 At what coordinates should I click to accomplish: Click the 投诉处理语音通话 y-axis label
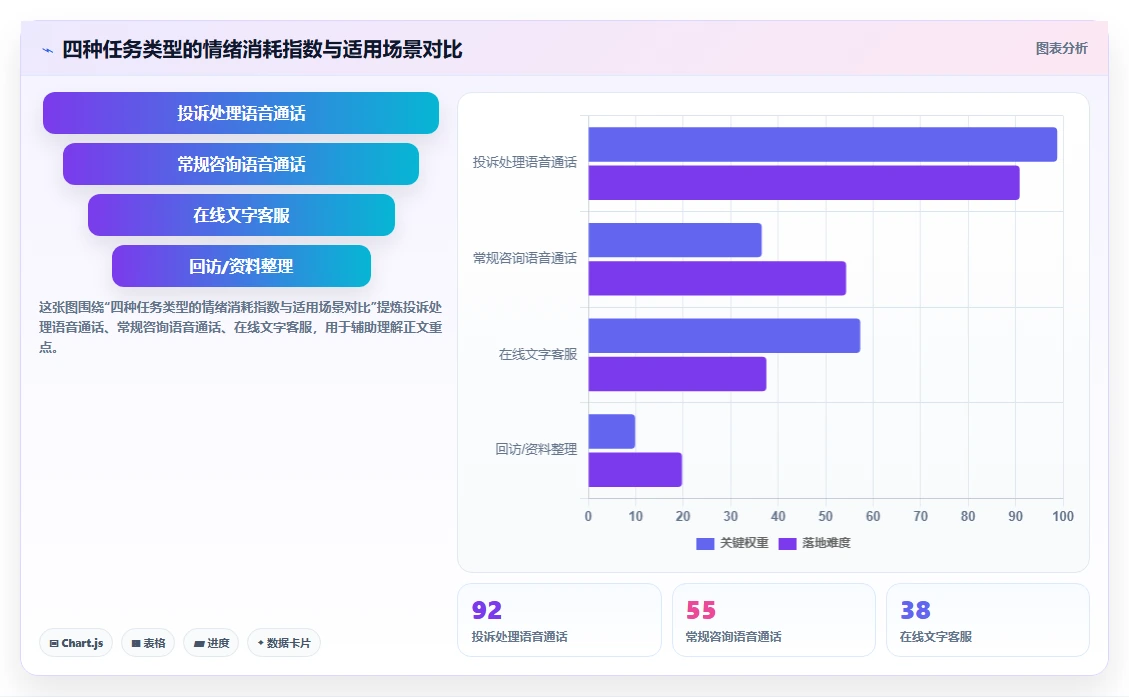point(525,163)
